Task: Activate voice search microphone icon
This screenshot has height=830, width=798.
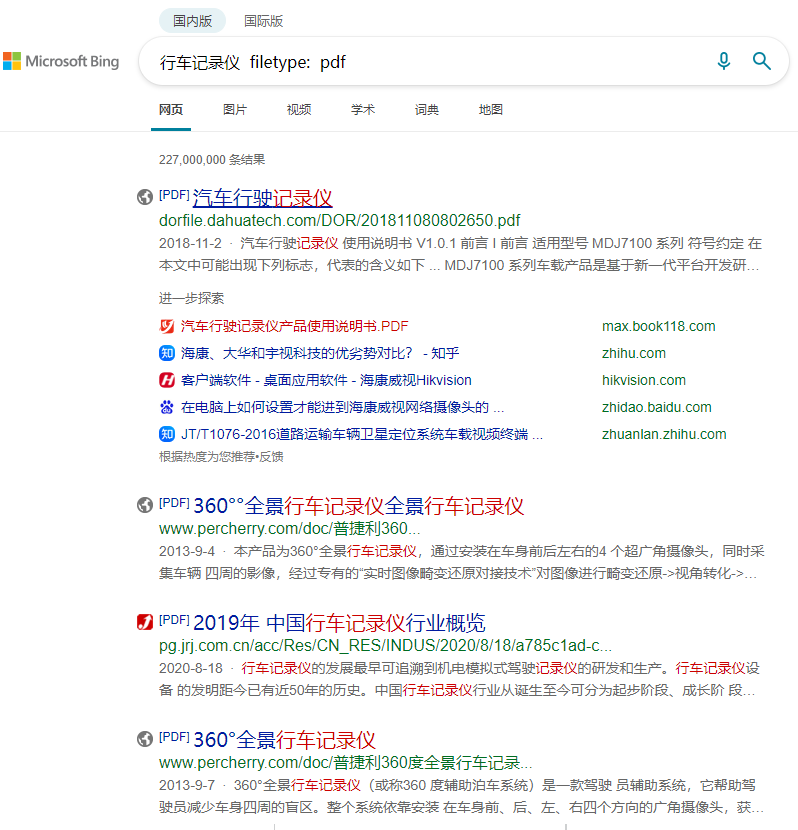Action: click(723, 61)
